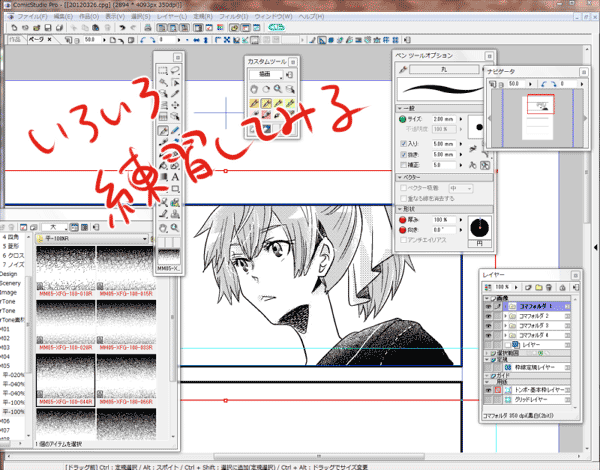Click the 円 button below brush shape preview
This screenshot has width=600, height=470.
[479, 244]
